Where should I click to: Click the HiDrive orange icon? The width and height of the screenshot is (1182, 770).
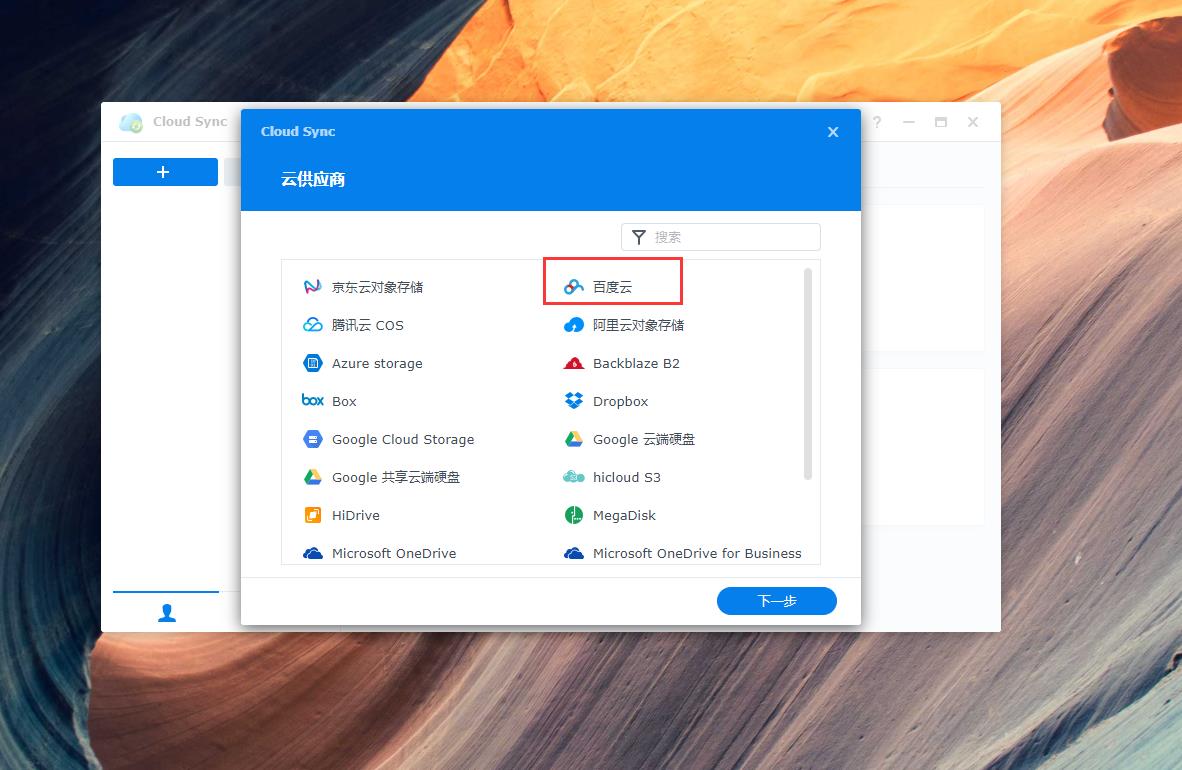click(x=312, y=515)
